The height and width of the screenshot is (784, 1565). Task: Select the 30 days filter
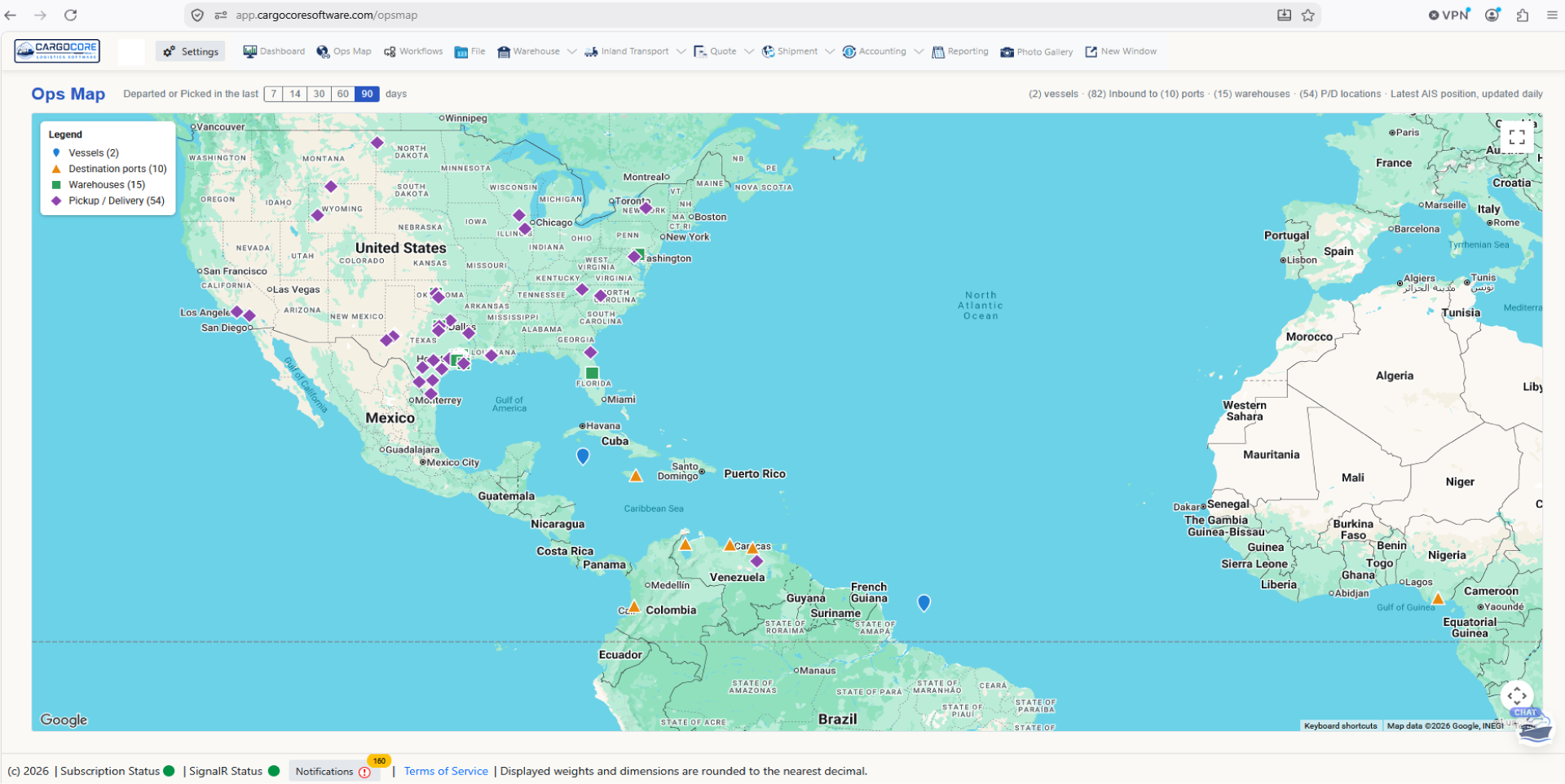tap(319, 94)
